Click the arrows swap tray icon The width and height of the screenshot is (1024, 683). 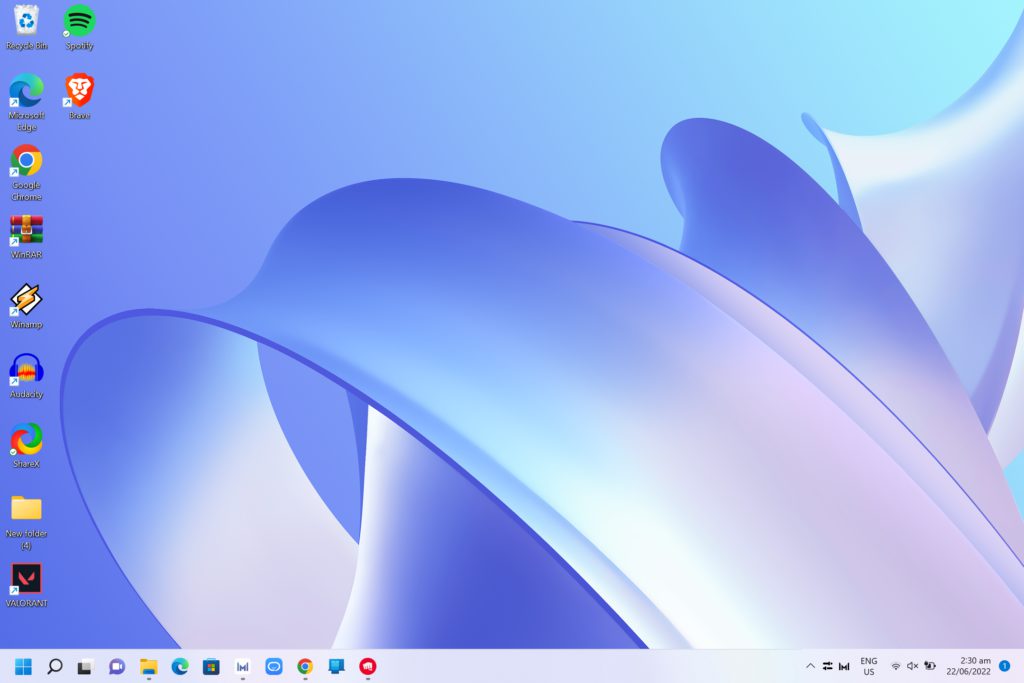click(827, 666)
